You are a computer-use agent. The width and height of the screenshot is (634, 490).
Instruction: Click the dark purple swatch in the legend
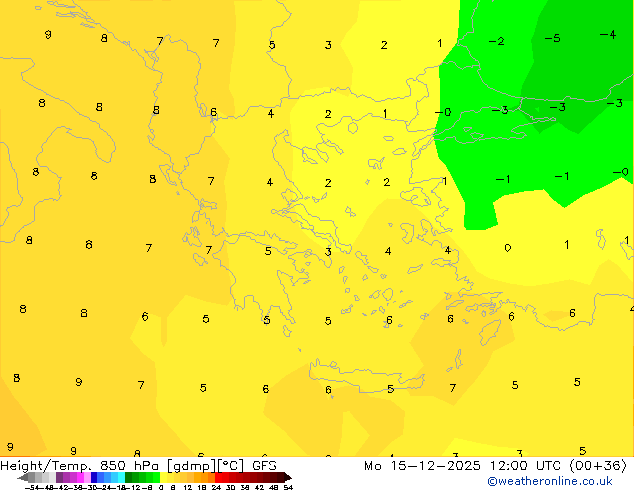point(59,477)
